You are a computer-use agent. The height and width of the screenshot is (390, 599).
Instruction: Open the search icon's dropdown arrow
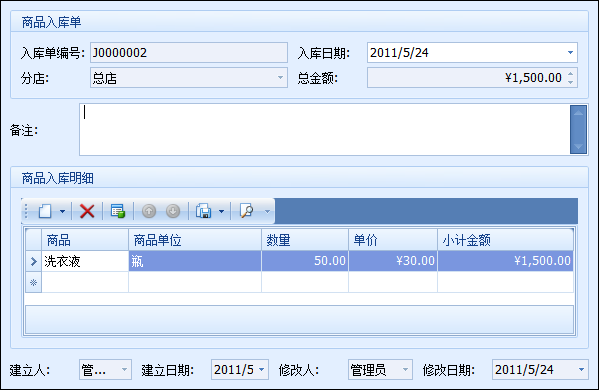pos(267,211)
